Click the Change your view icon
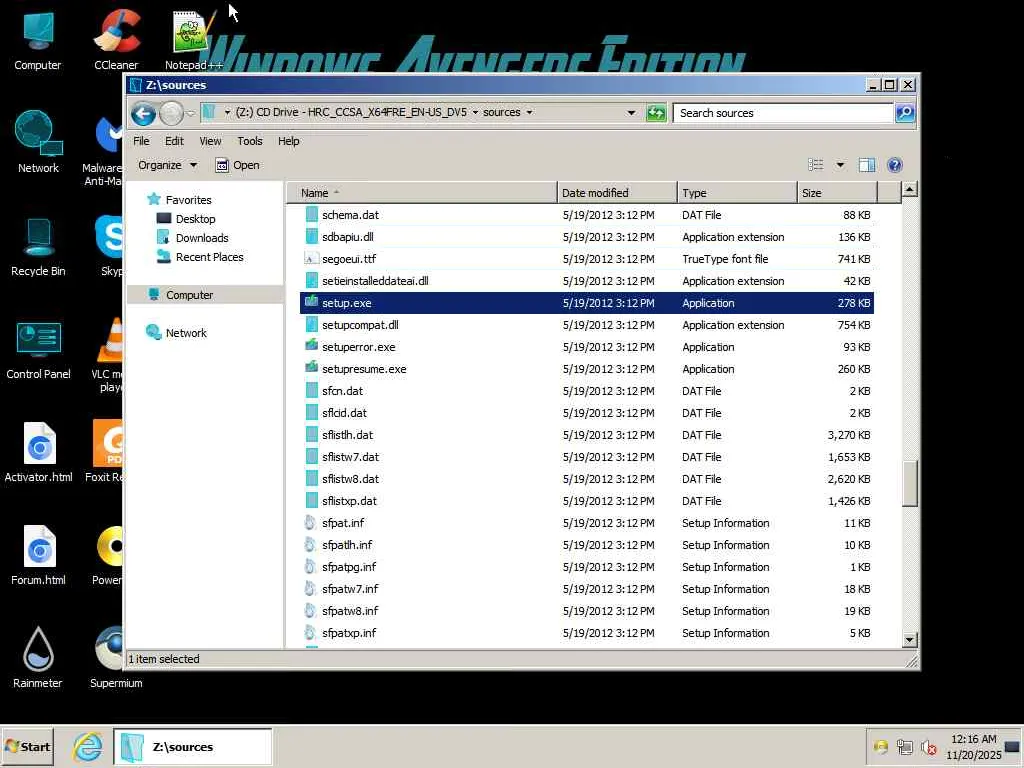Image resolution: width=1024 pixels, height=768 pixels. tap(816, 165)
